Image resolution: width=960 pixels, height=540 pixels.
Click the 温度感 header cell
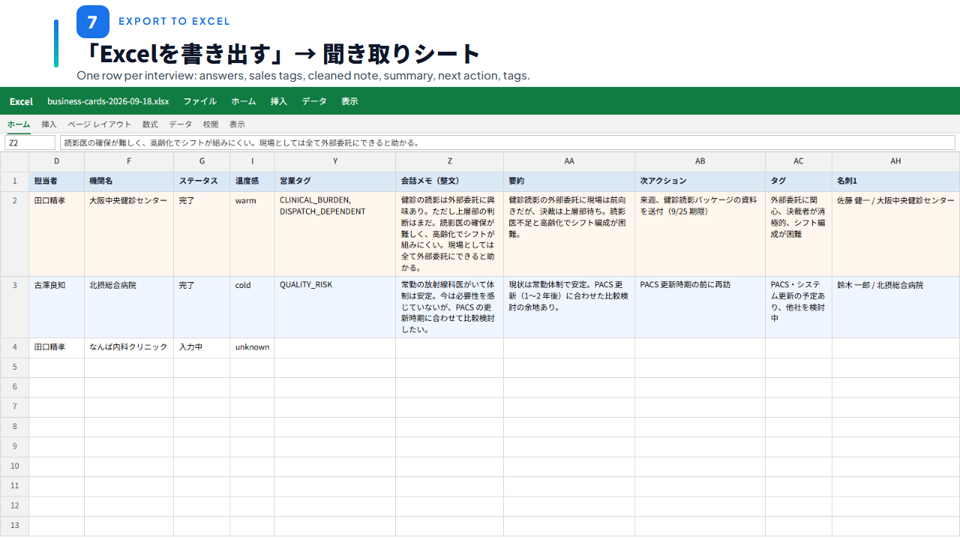tap(252, 181)
